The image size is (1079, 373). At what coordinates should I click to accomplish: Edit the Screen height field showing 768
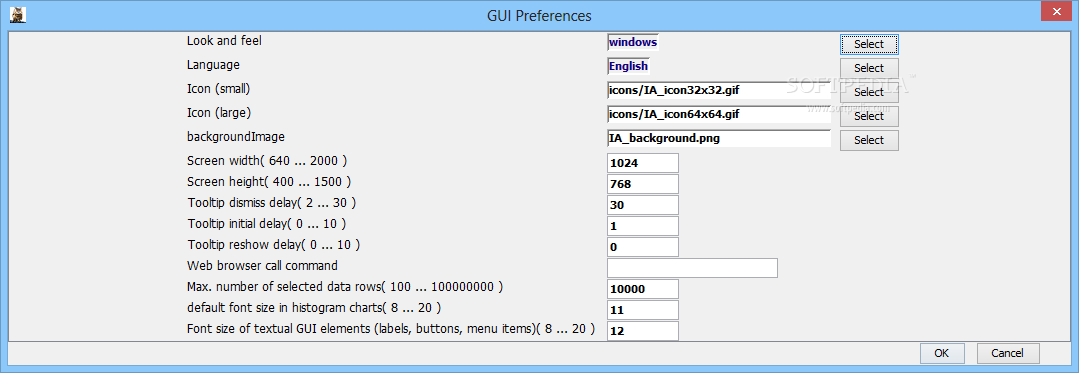[x=643, y=184]
